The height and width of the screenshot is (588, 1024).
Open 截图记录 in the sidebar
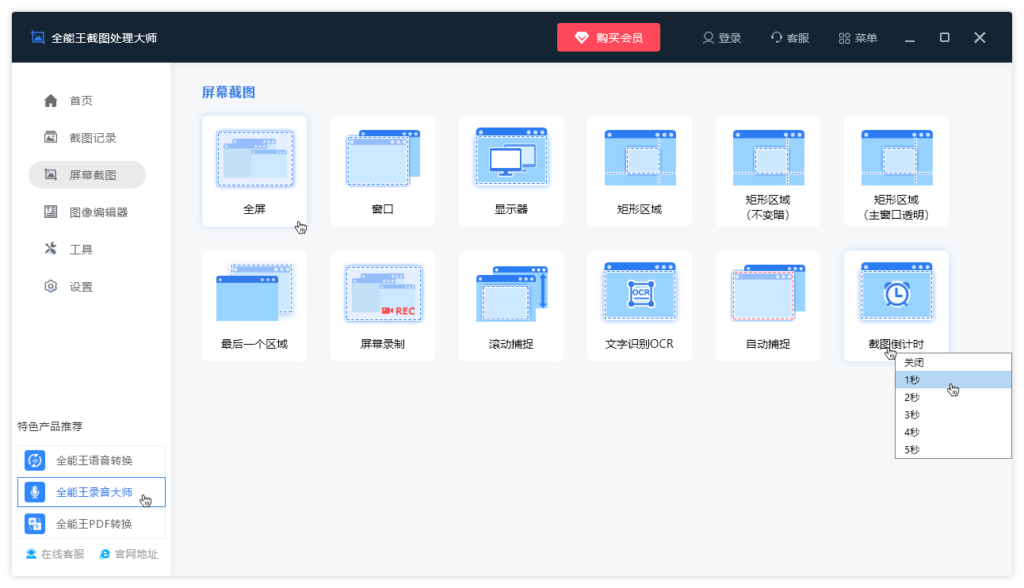[92, 138]
